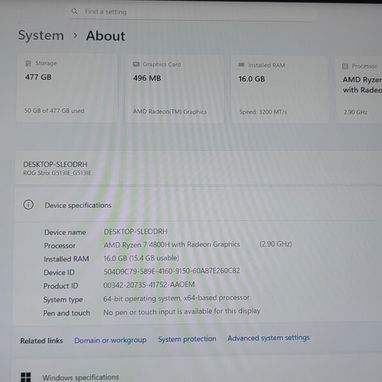Image resolution: width=382 pixels, height=382 pixels.
Task: Click the Windows logo icon beside Windows specifications
Action: [26, 377]
